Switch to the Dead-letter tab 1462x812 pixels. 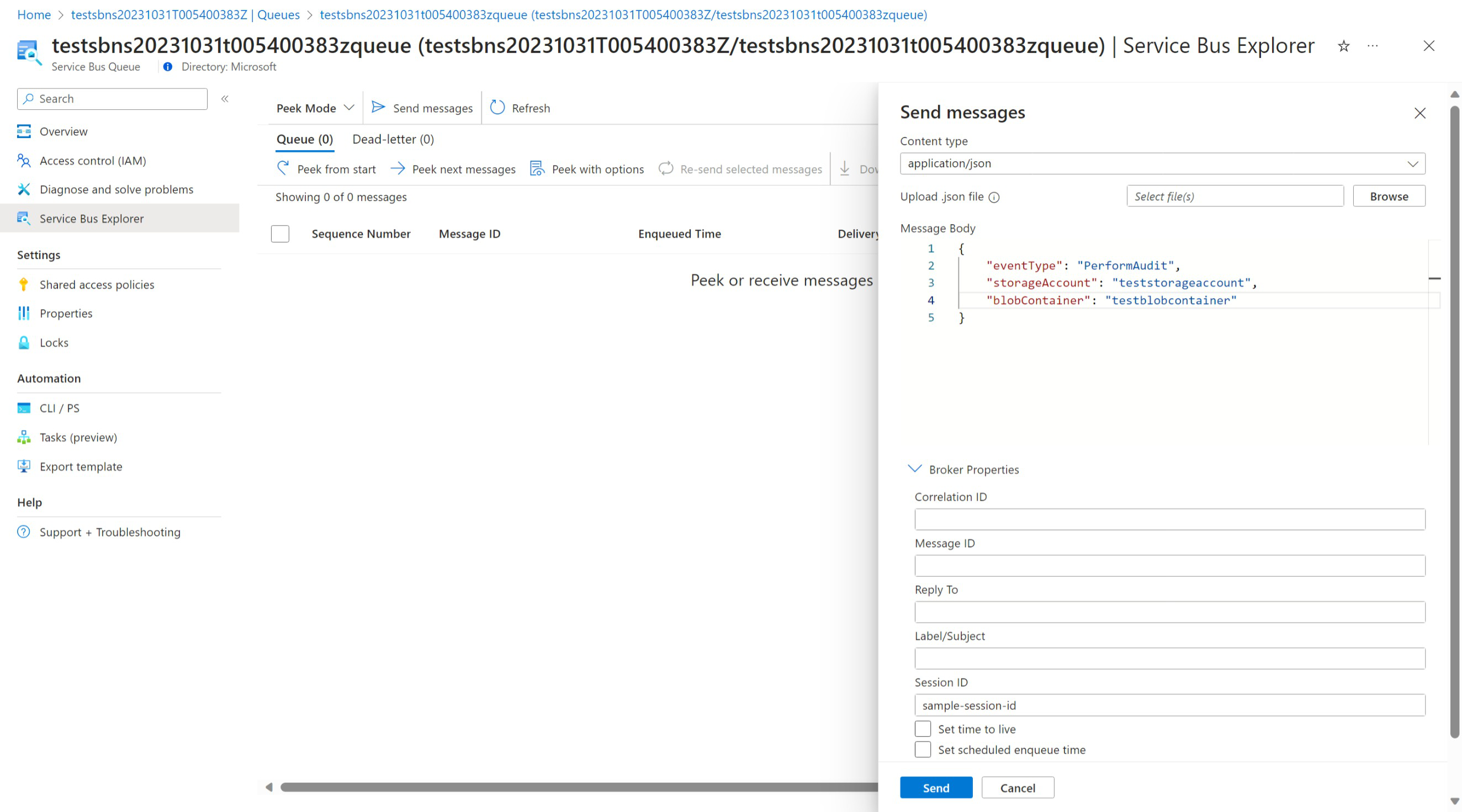tap(393, 139)
